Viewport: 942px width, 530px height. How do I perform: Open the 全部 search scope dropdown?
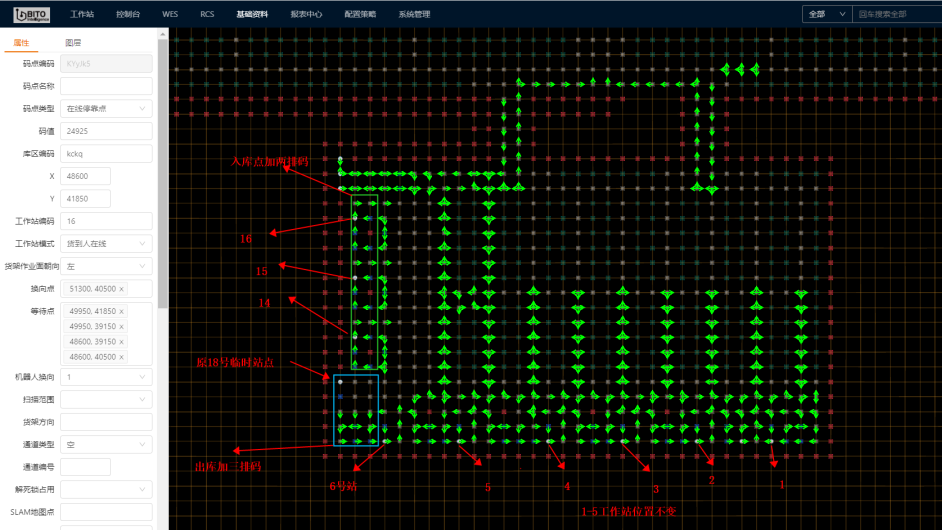[x=827, y=14]
